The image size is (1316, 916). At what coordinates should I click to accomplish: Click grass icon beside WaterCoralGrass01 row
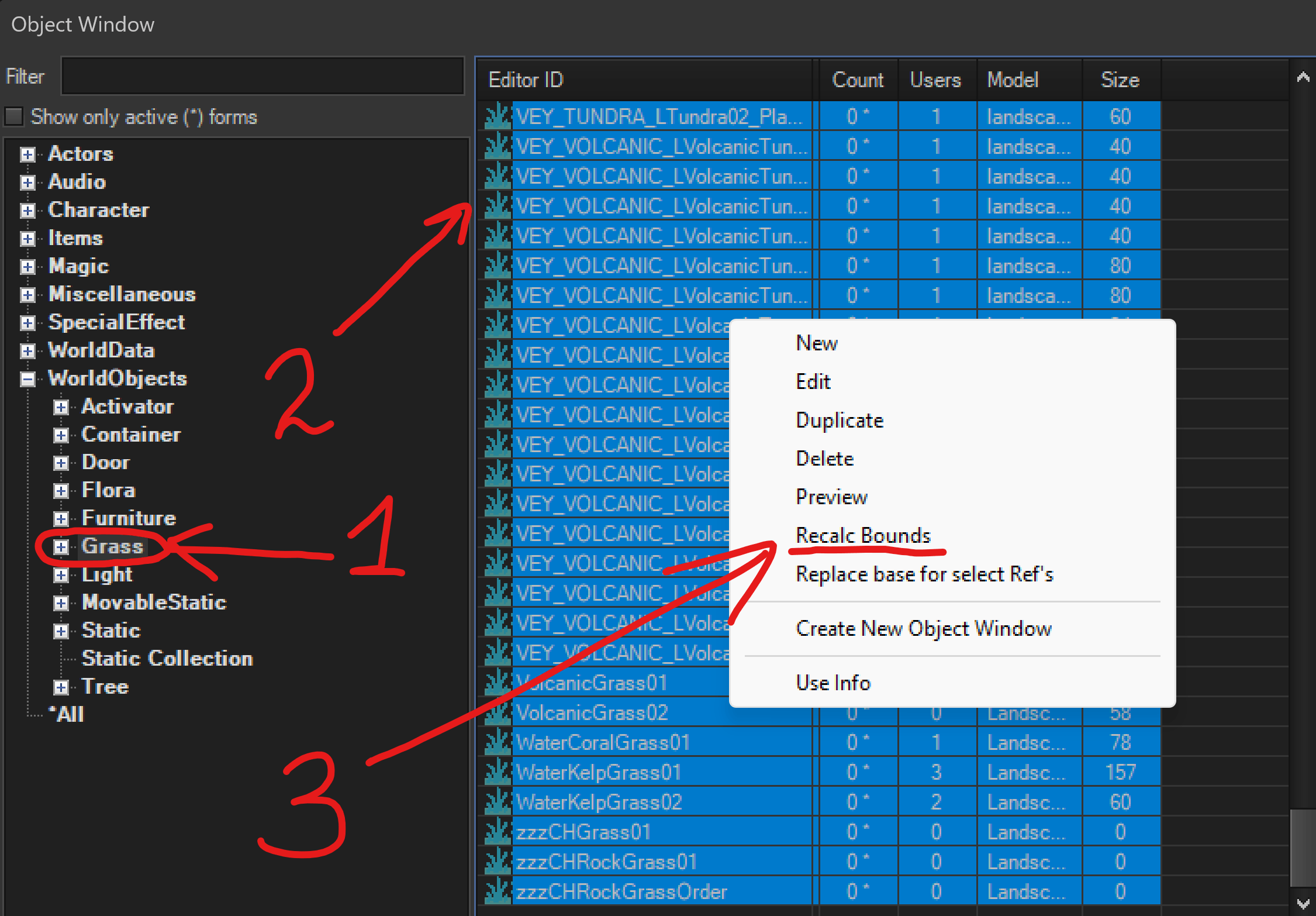(498, 742)
